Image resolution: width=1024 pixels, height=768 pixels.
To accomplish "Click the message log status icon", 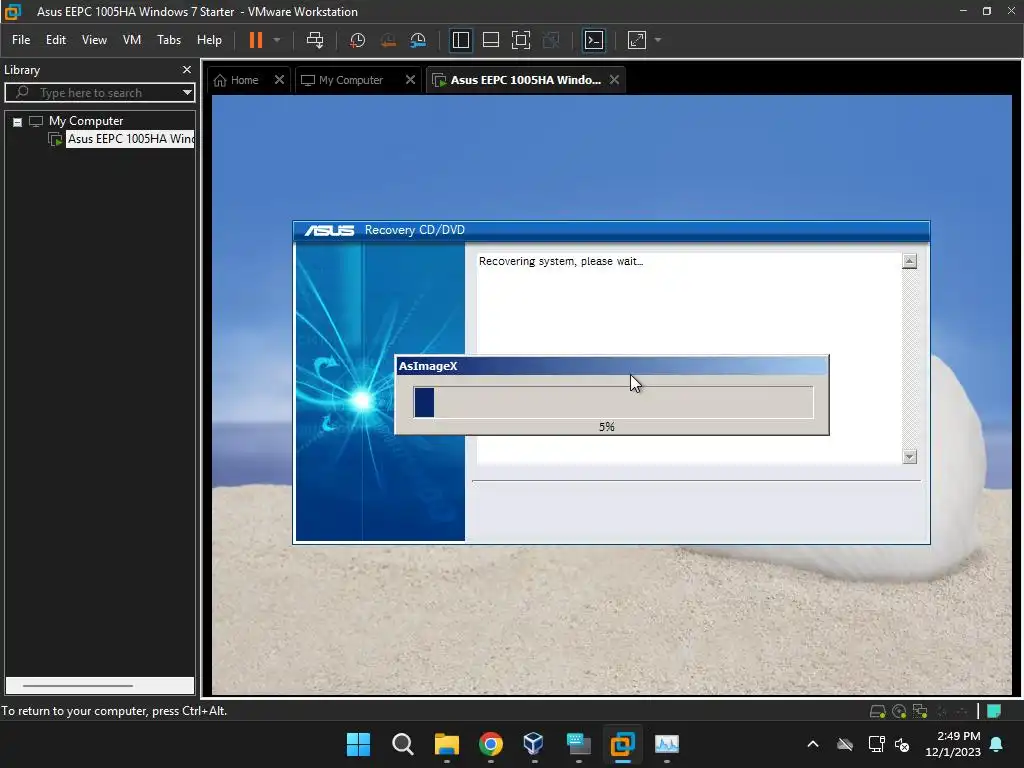I will 994,711.
